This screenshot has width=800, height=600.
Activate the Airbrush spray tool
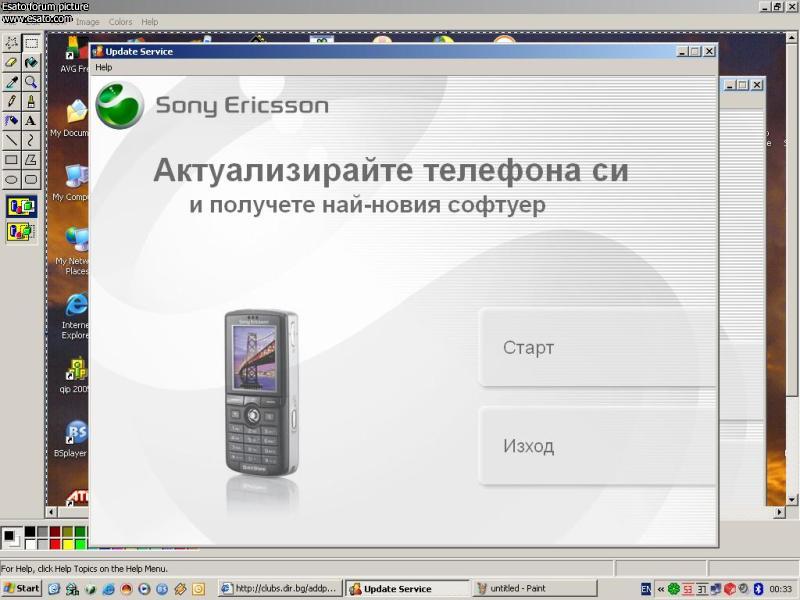tap(11, 121)
